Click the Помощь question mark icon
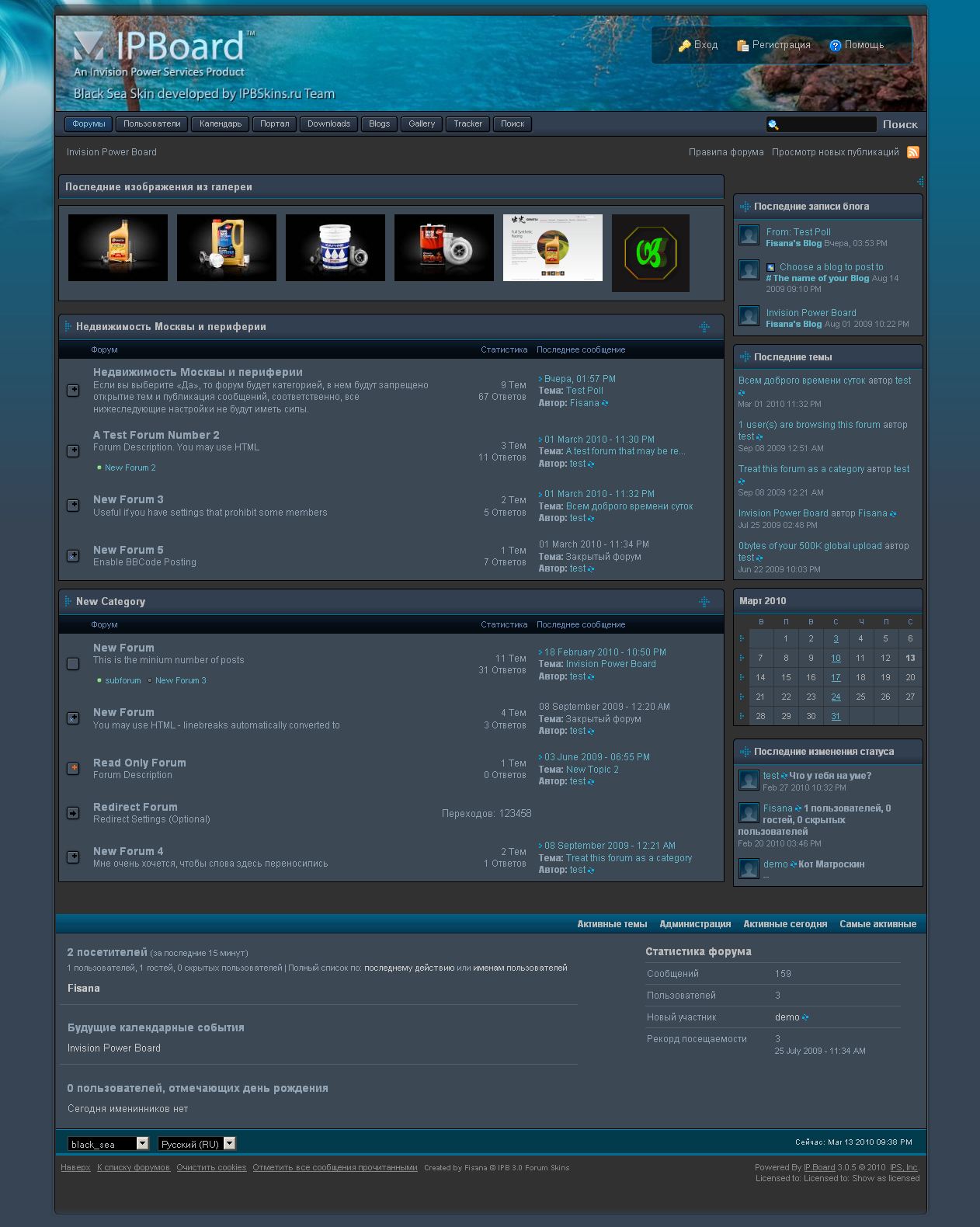Viewport: 980px width, 1227px height. coord(836,46)
